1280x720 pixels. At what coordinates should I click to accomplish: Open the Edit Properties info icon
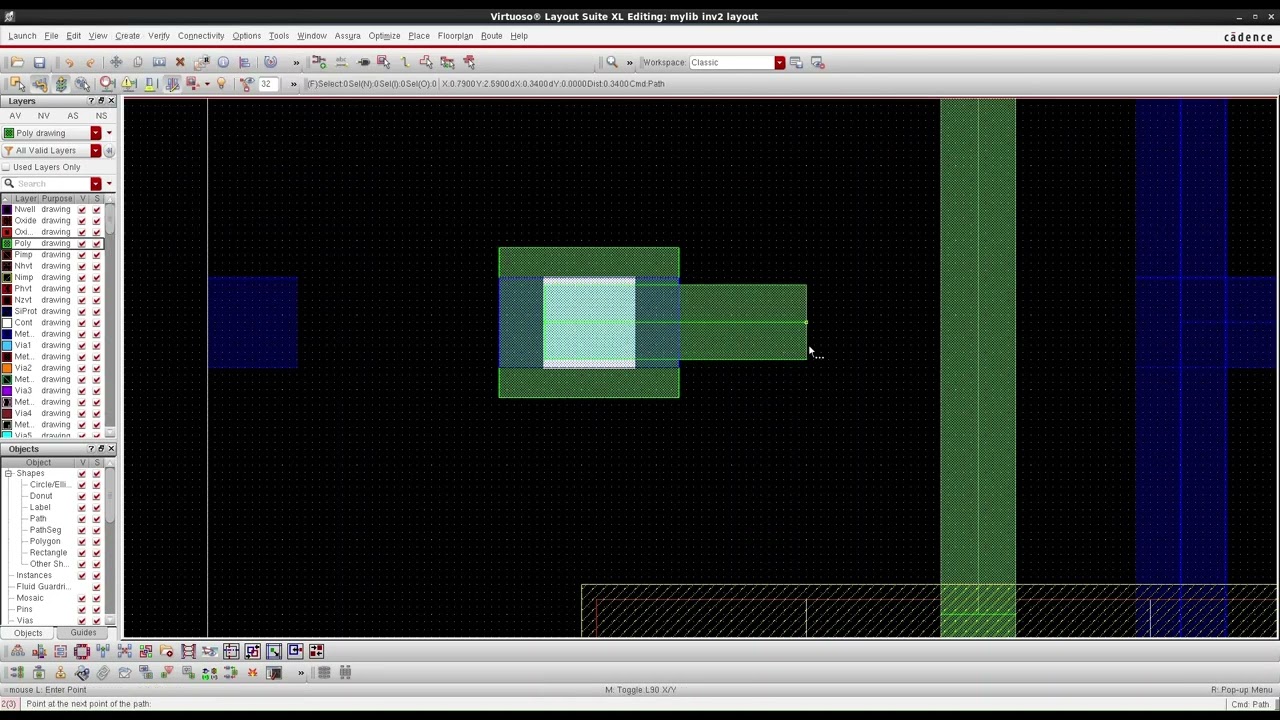point(223,62)
